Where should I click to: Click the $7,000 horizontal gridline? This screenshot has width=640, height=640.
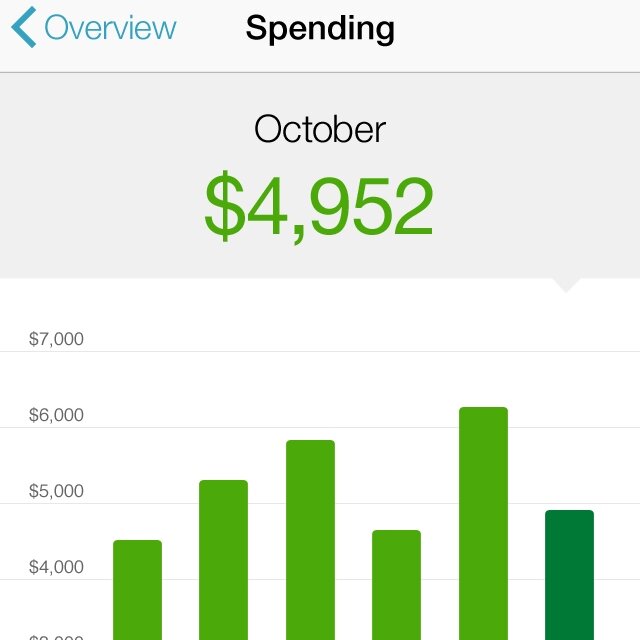320,351
